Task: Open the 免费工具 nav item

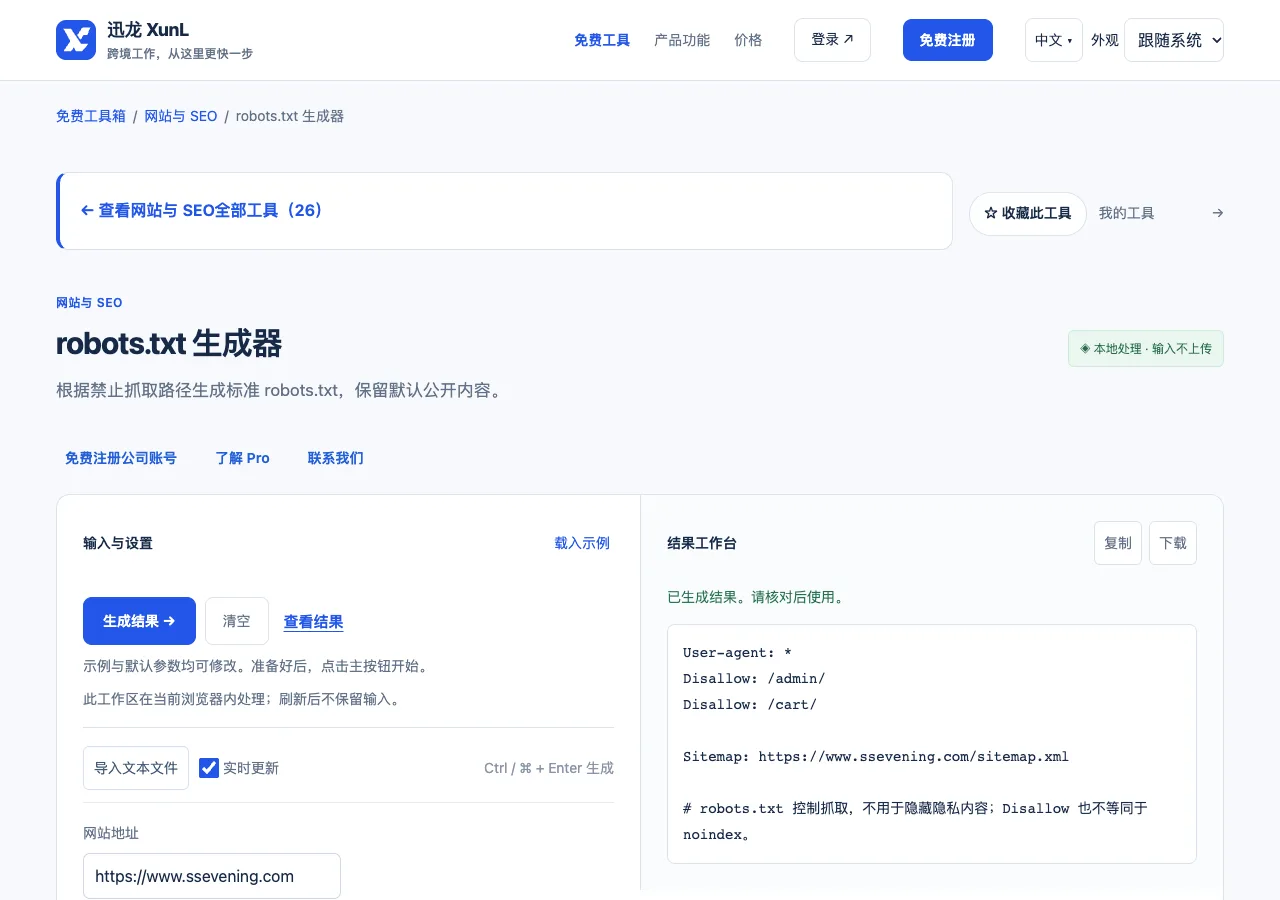Action: [x=602, y=40]
